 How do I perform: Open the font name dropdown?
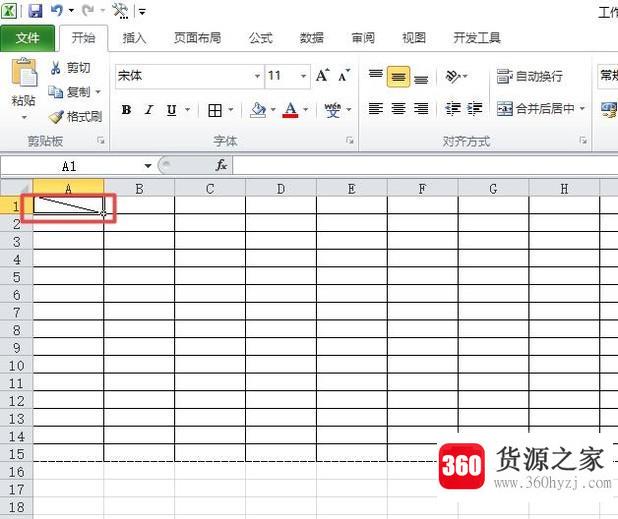[257, 76]
